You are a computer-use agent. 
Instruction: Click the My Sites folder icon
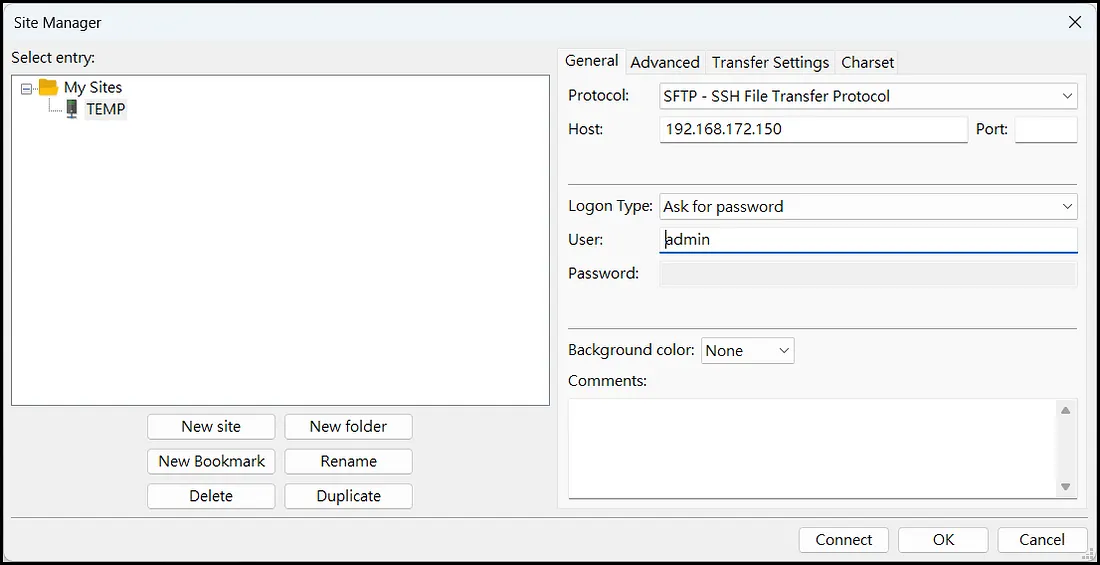click(x=48, y=87)
